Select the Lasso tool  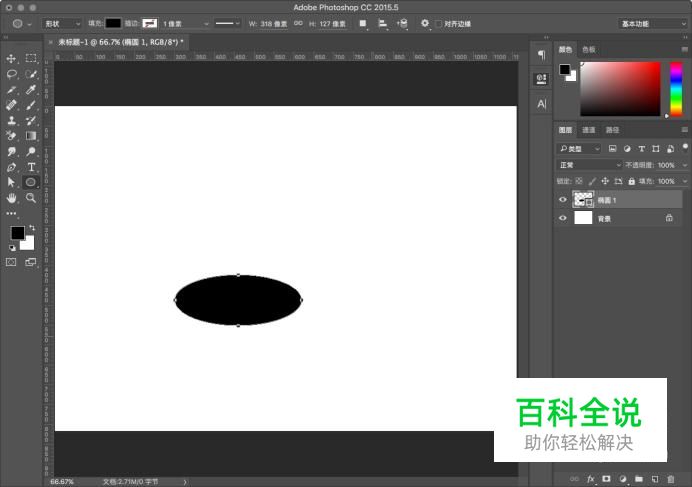tap(12, 74)
